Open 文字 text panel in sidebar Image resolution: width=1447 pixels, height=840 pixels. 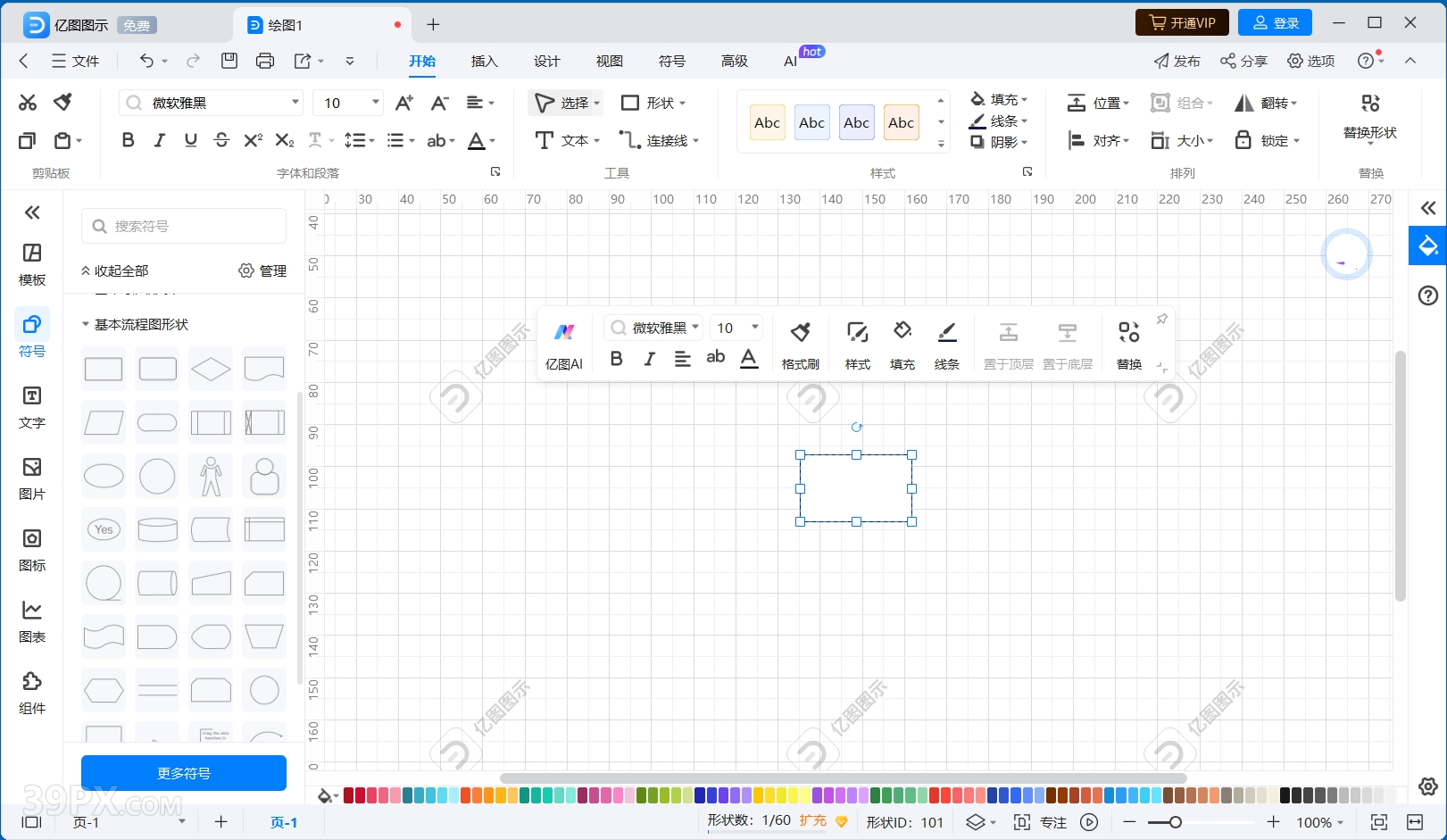coord(32,408)
